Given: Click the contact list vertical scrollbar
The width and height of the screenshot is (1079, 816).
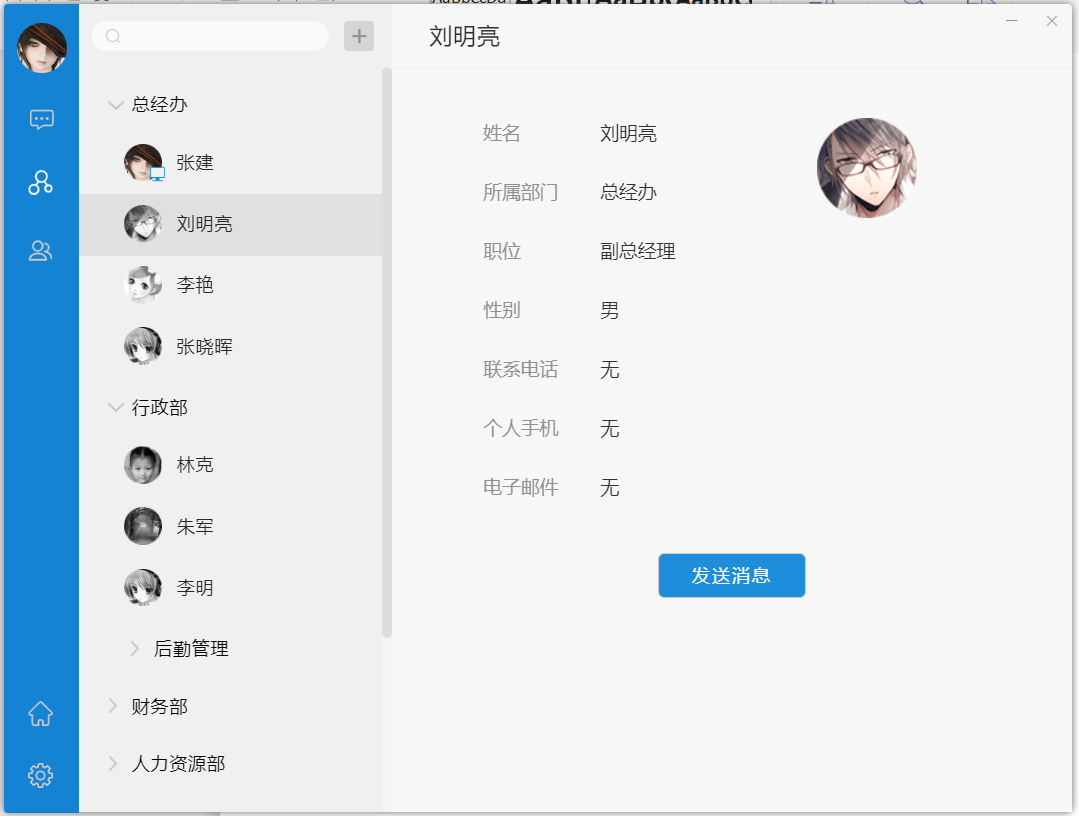Looking at the screenshot, I should tap(387, 350).
